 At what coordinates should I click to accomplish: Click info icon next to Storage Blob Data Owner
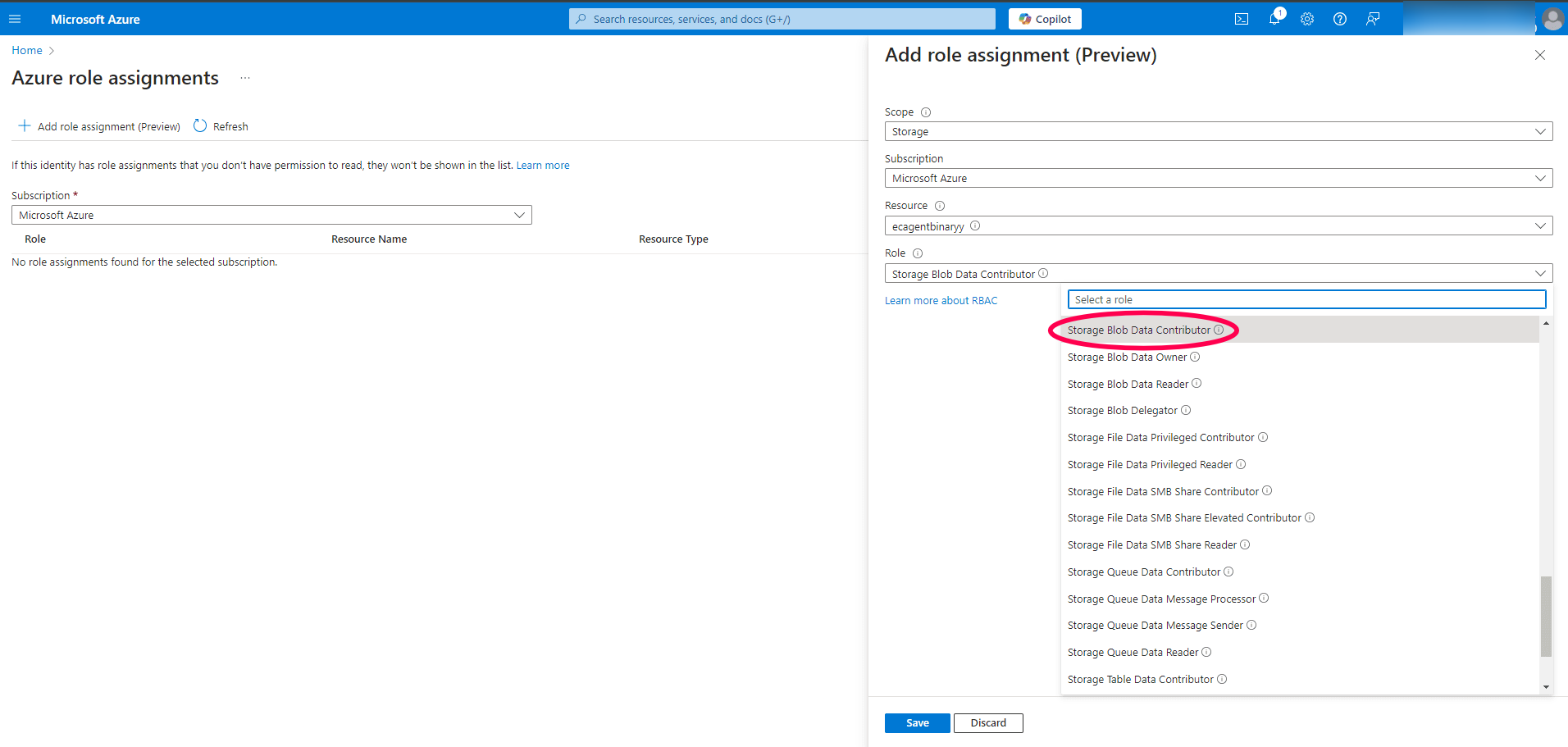click(x=1195, y=357)
